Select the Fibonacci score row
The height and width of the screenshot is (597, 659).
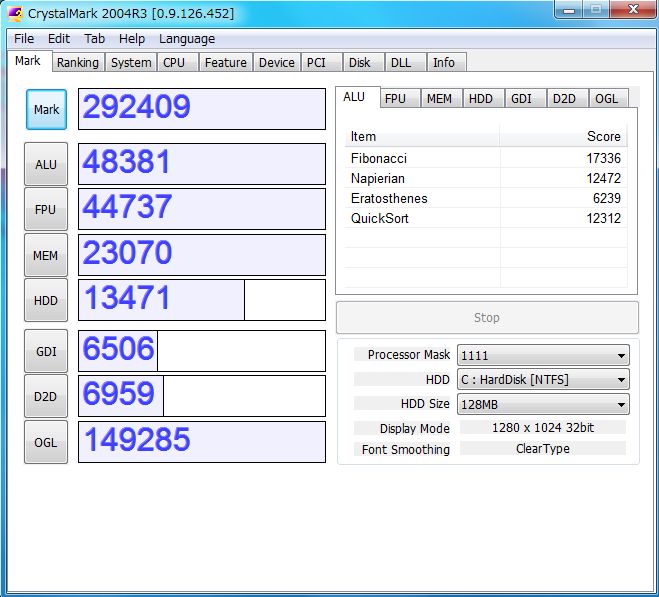(x=485, y=158)
